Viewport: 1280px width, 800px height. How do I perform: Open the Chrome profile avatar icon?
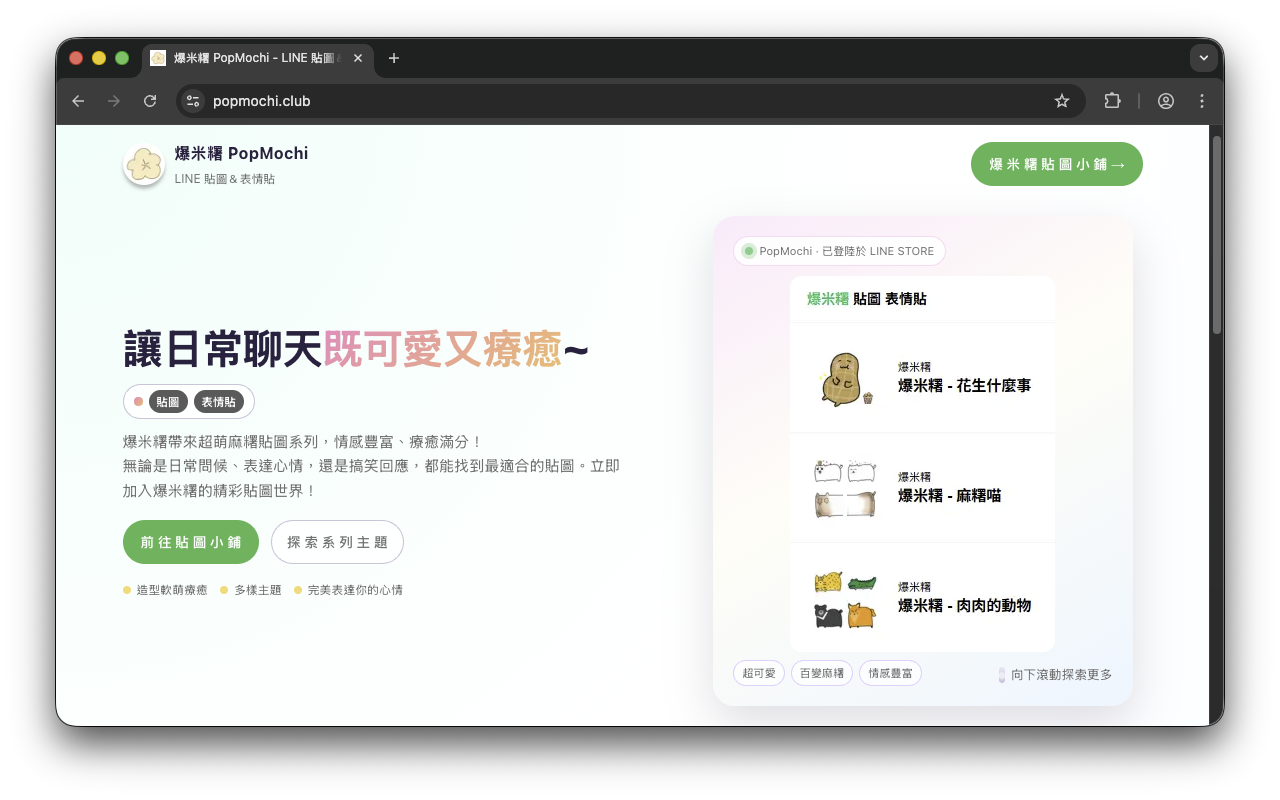1166,101
